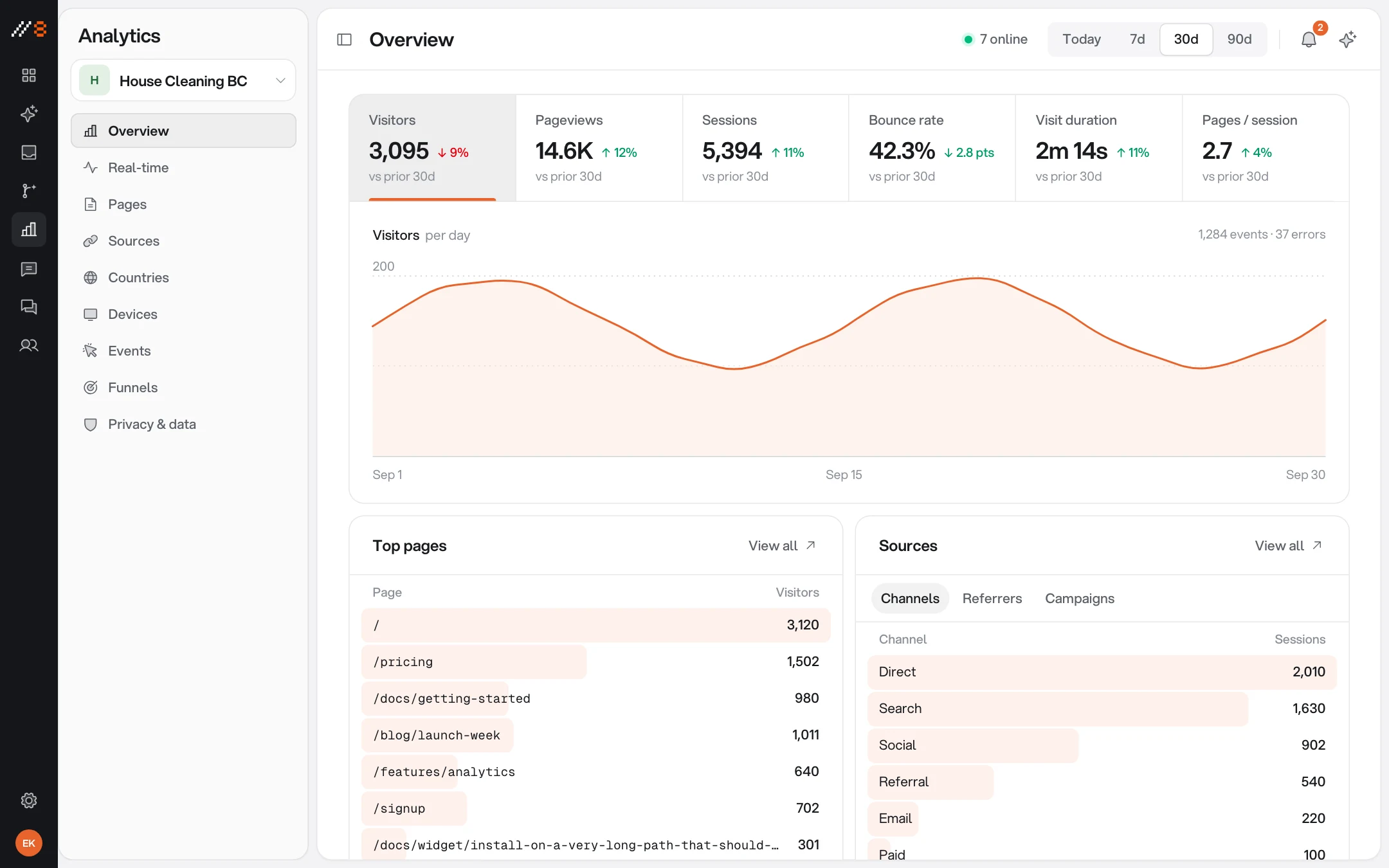Image resolution: width=1389 pixels, height=868 pixels.
Task: Click the EK user avatar
Action: click(x=29, y=843)
